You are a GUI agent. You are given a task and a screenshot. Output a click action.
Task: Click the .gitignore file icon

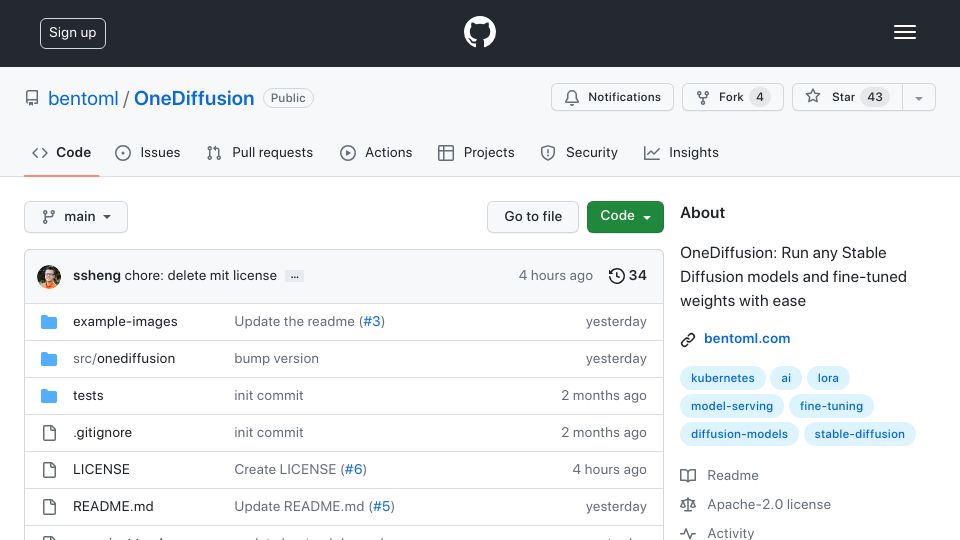(50, 433)
